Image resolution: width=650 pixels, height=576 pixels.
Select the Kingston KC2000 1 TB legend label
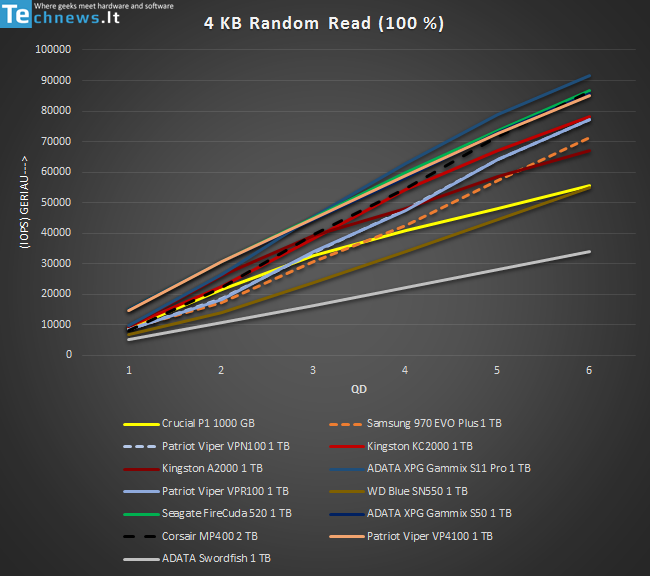(x=420, y=446)
